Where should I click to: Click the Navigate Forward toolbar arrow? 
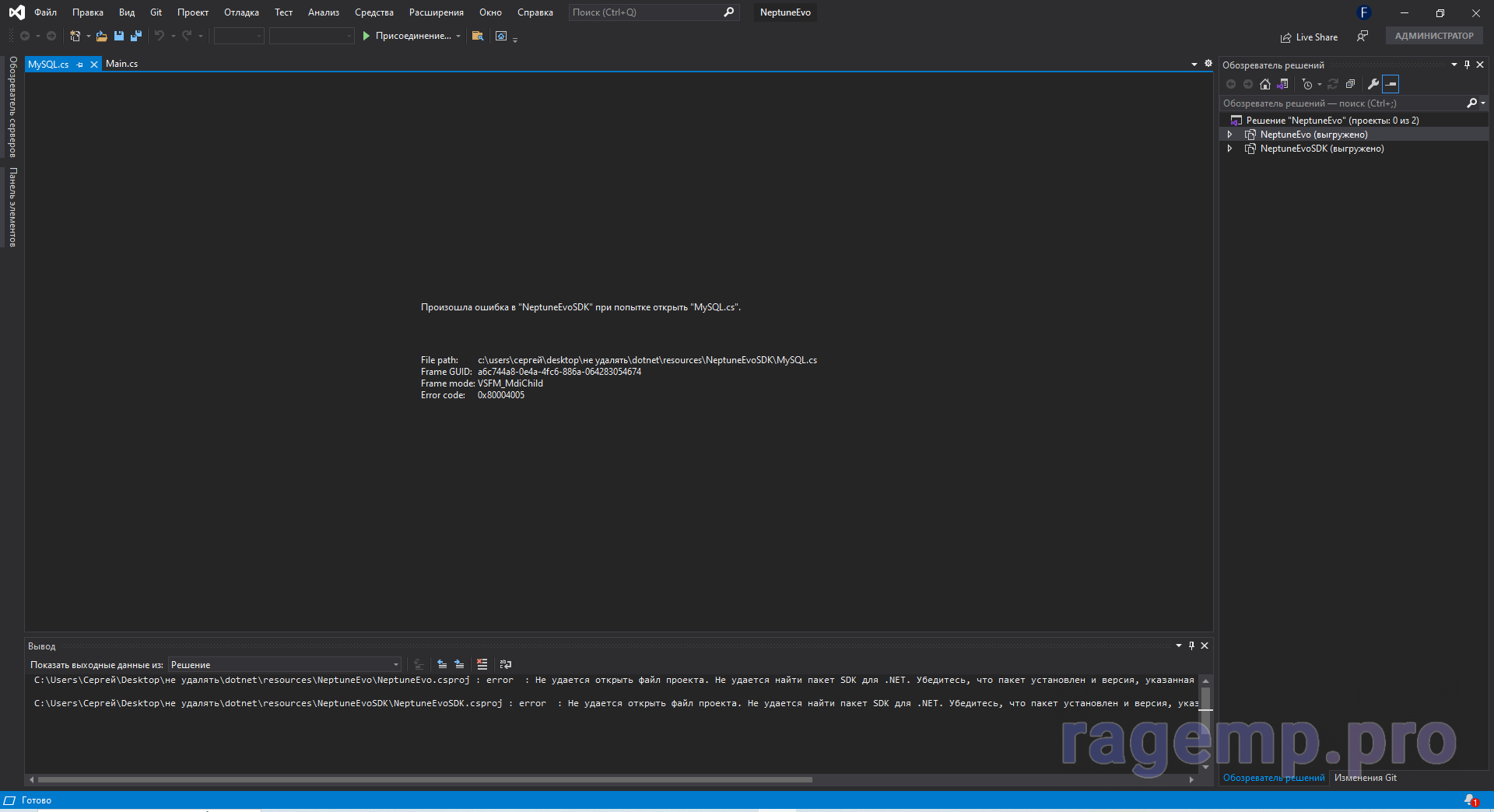coord(51,36)
